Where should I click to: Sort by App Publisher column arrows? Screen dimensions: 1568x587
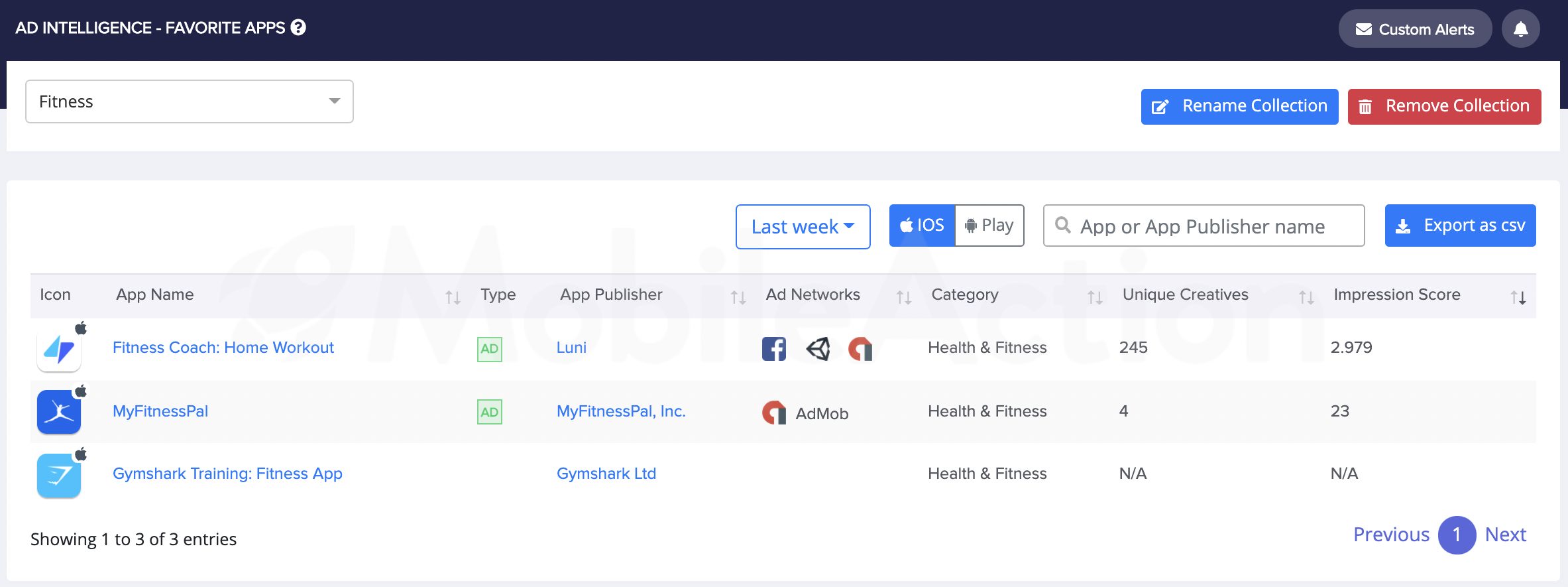coord(738,297)
